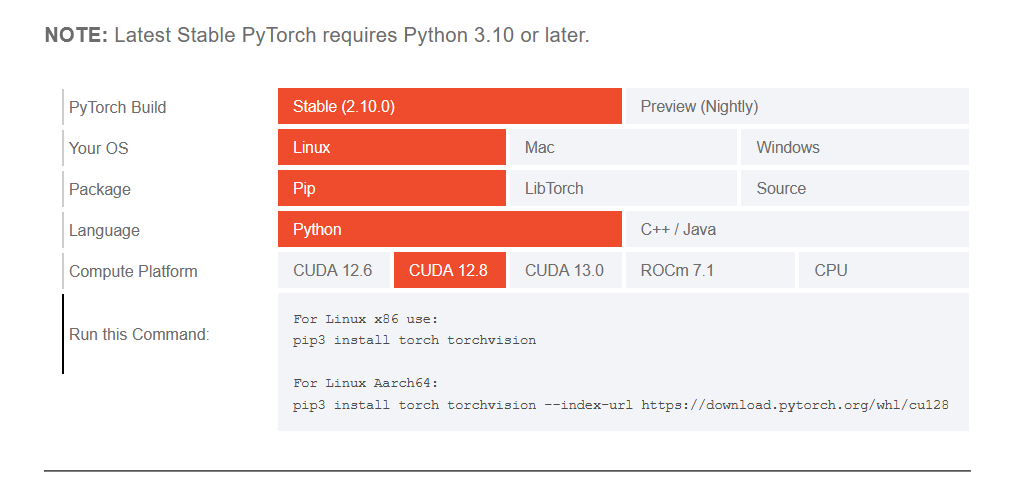1016x485 pixels.
Task: Click the Aarch64 pip3 command with index-url
Action: click(620, 405)
